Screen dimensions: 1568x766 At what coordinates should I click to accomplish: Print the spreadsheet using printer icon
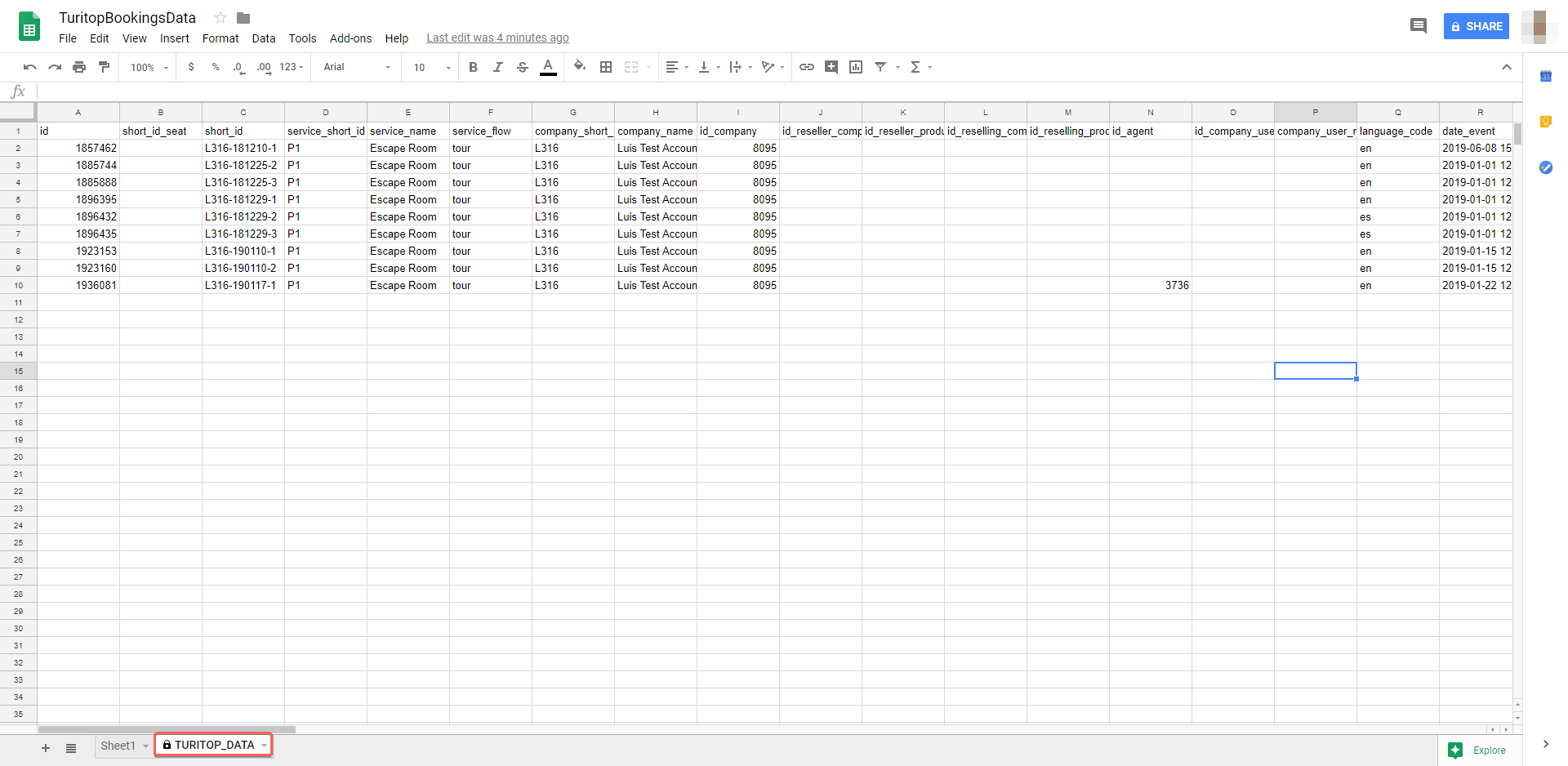coord(79,67)
